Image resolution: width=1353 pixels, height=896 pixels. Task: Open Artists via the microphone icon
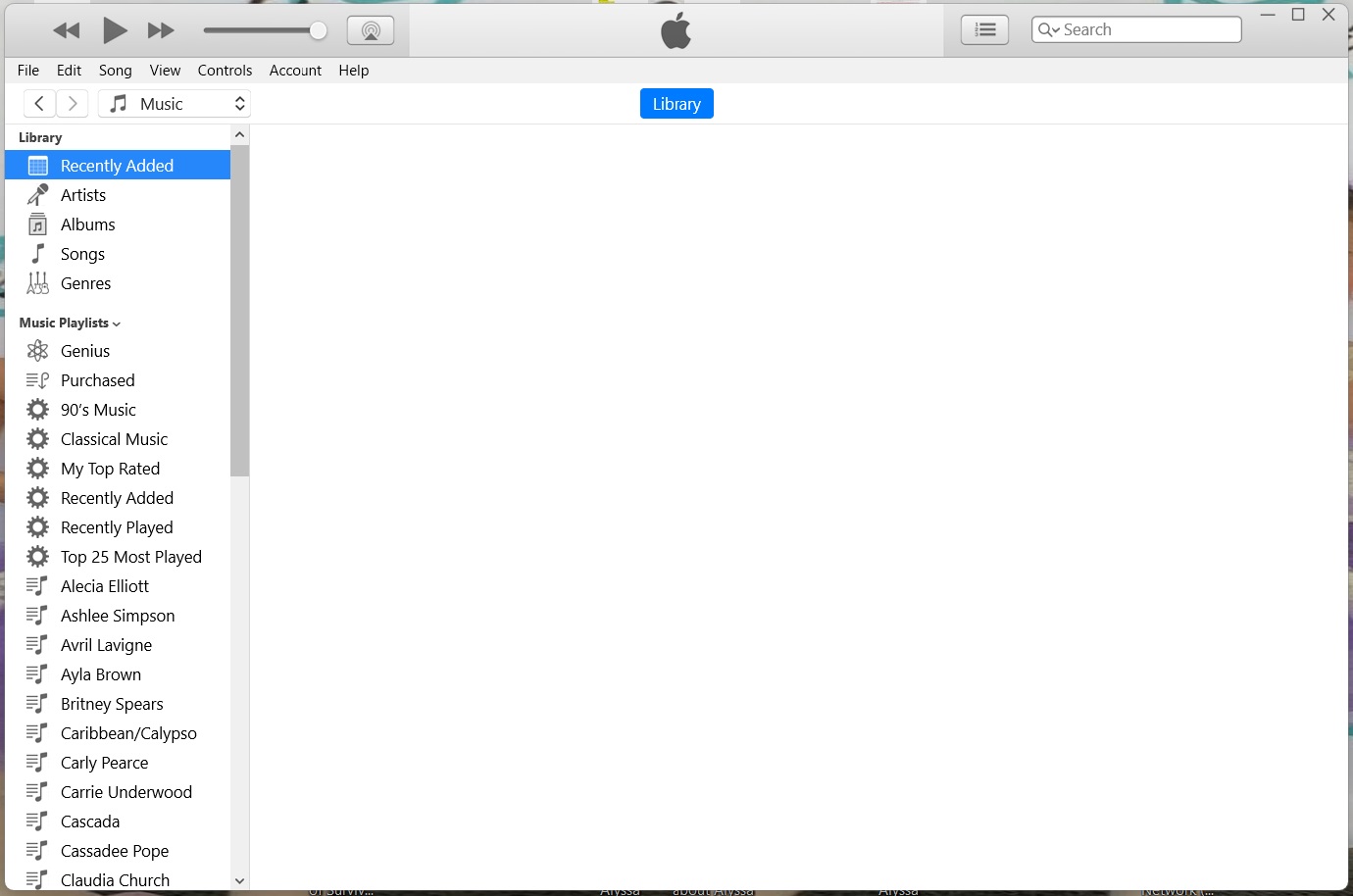38,195
